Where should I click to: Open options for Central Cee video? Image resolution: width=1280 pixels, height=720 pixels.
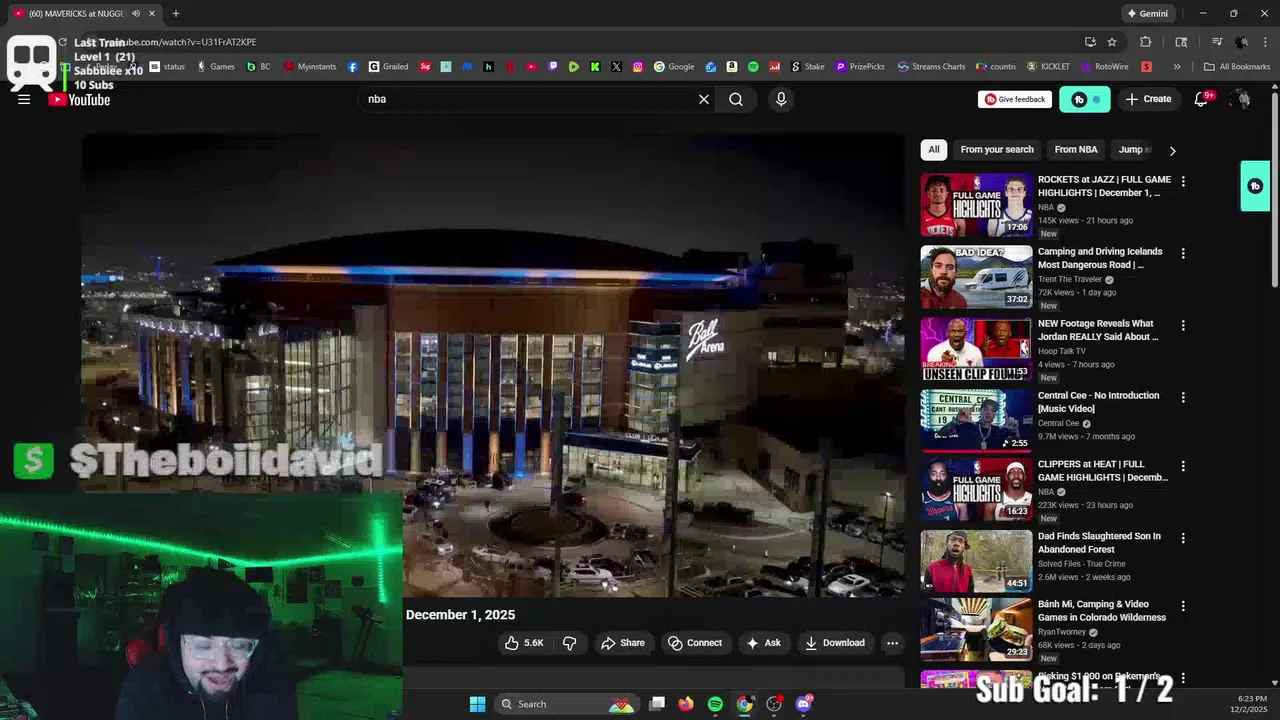(x=1183, y=397)
